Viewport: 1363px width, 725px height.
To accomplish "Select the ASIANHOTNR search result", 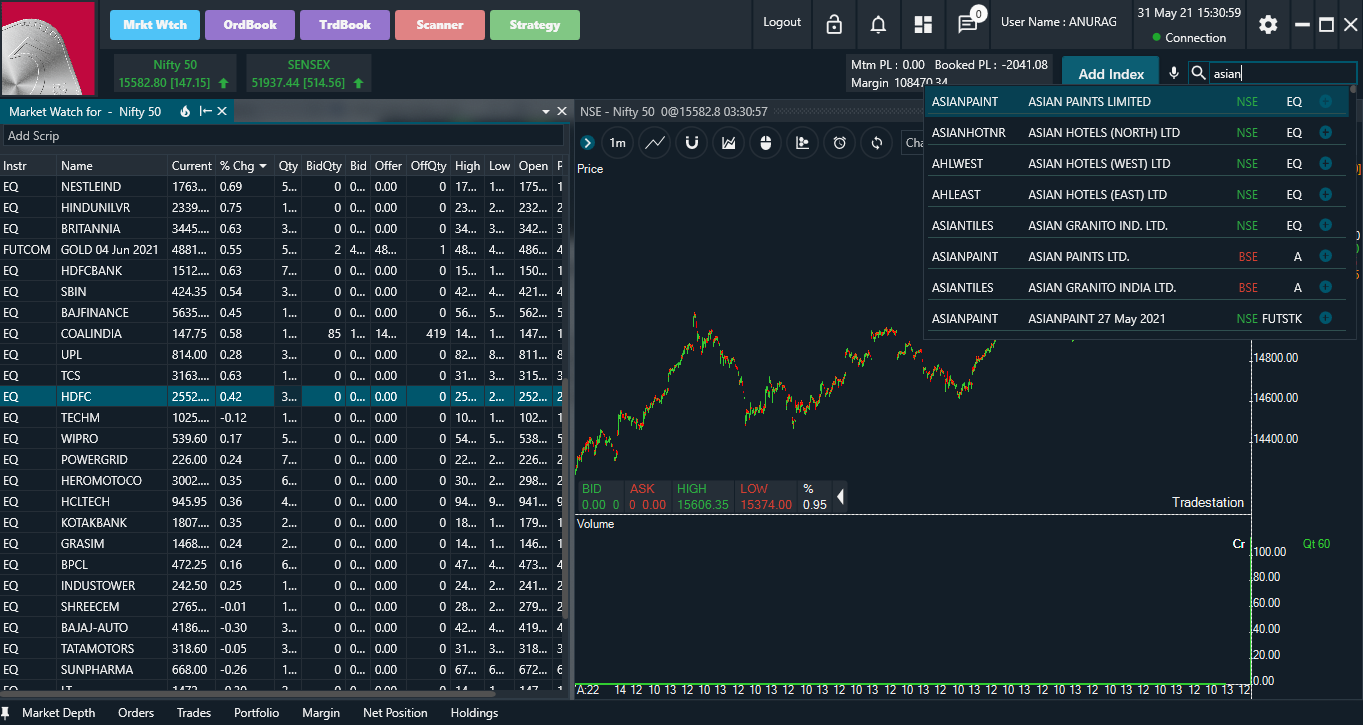I will pos(1135,132).
